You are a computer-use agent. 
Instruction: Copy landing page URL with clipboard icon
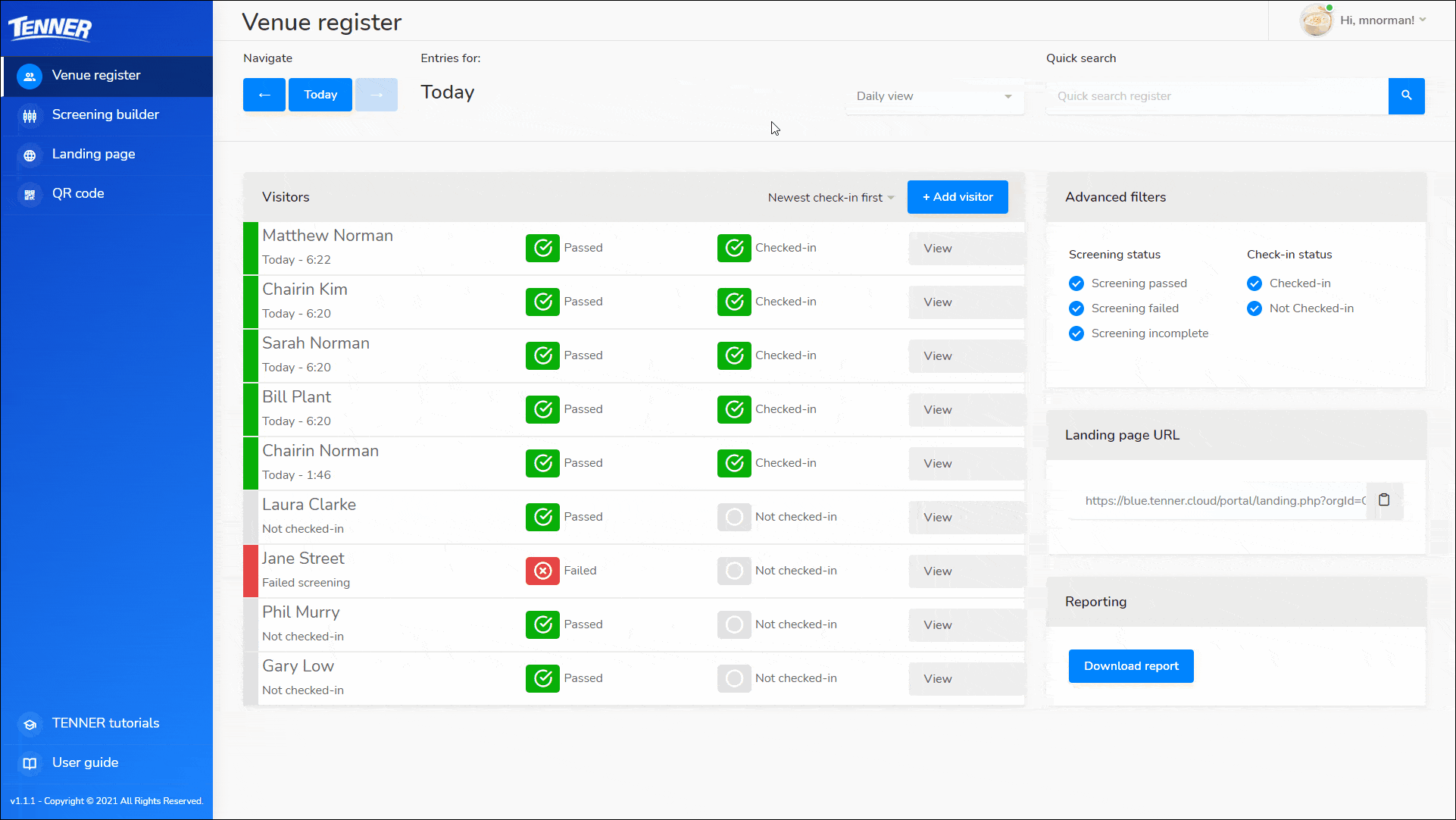point(1384,500)
